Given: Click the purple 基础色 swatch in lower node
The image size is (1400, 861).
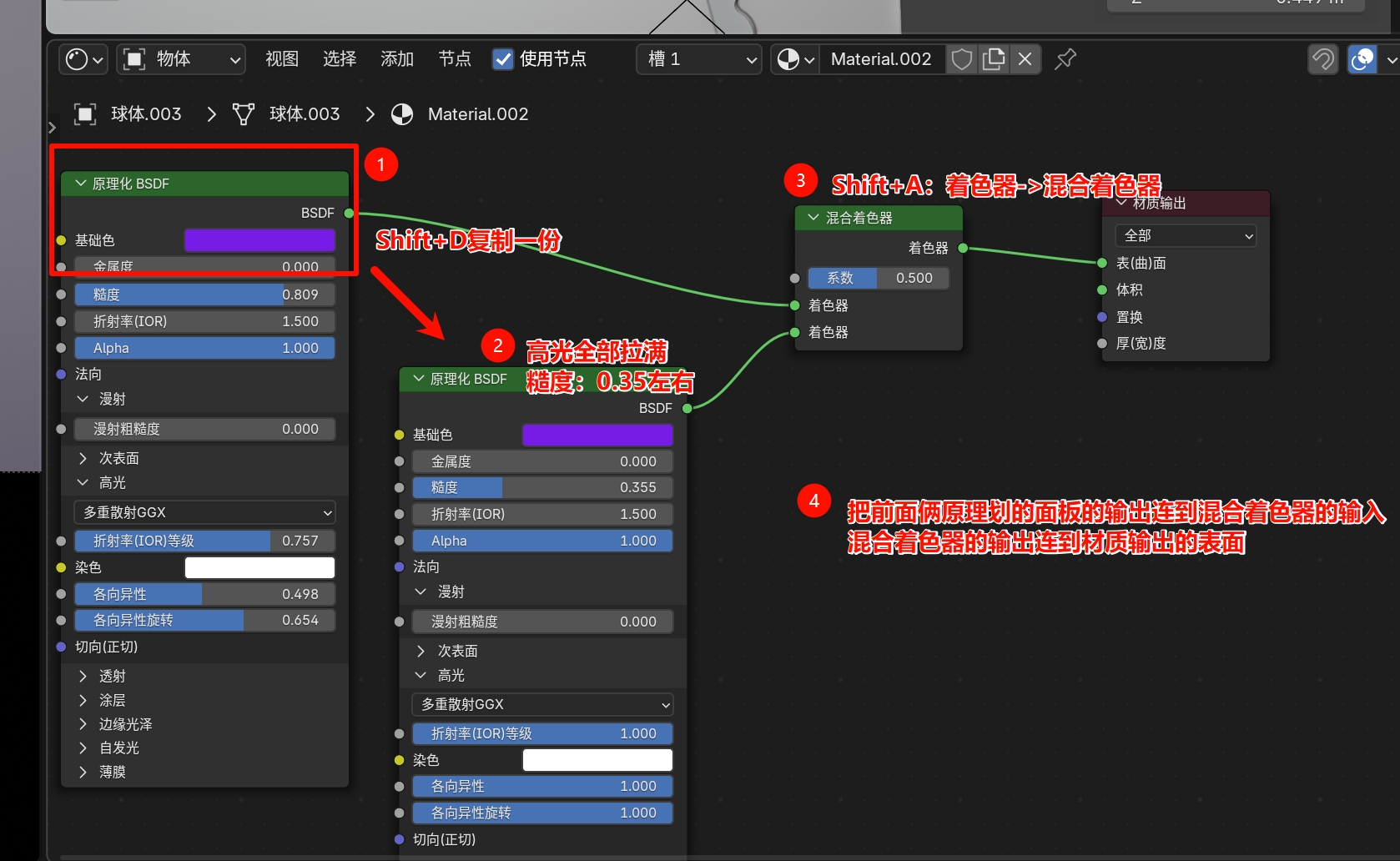Looking at the screenshot, I should point(597,435).
